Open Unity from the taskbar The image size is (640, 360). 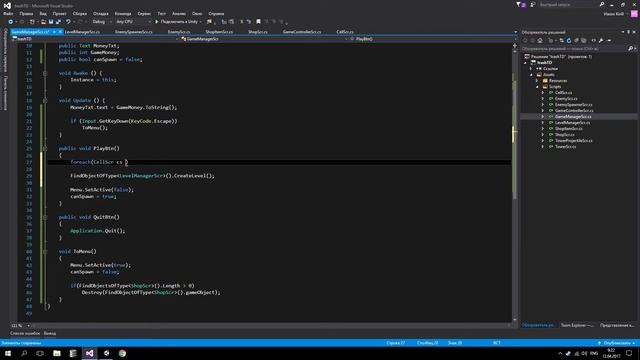[106, 353]
